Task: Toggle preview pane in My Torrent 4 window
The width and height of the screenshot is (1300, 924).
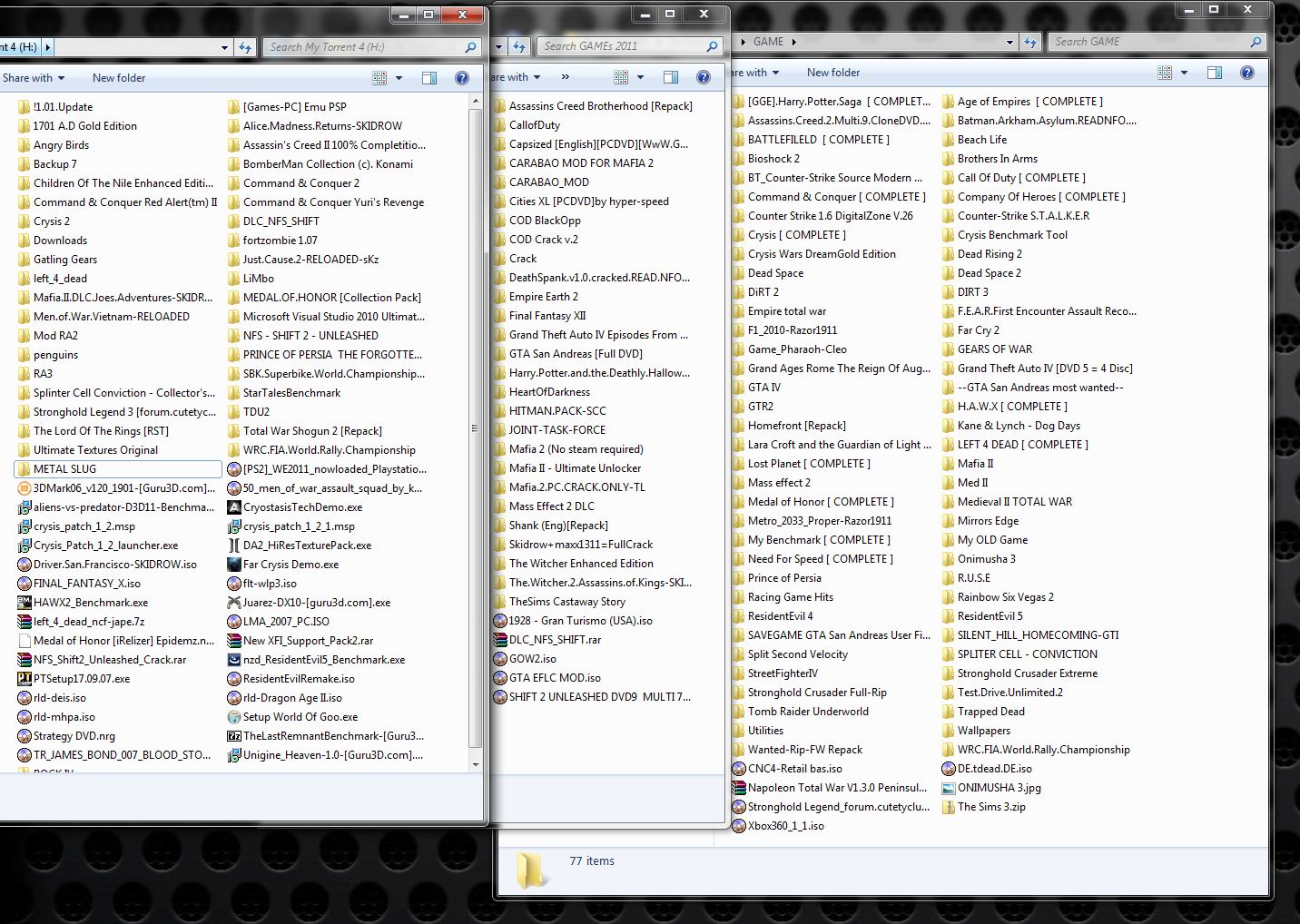Action: coord(429,78)
